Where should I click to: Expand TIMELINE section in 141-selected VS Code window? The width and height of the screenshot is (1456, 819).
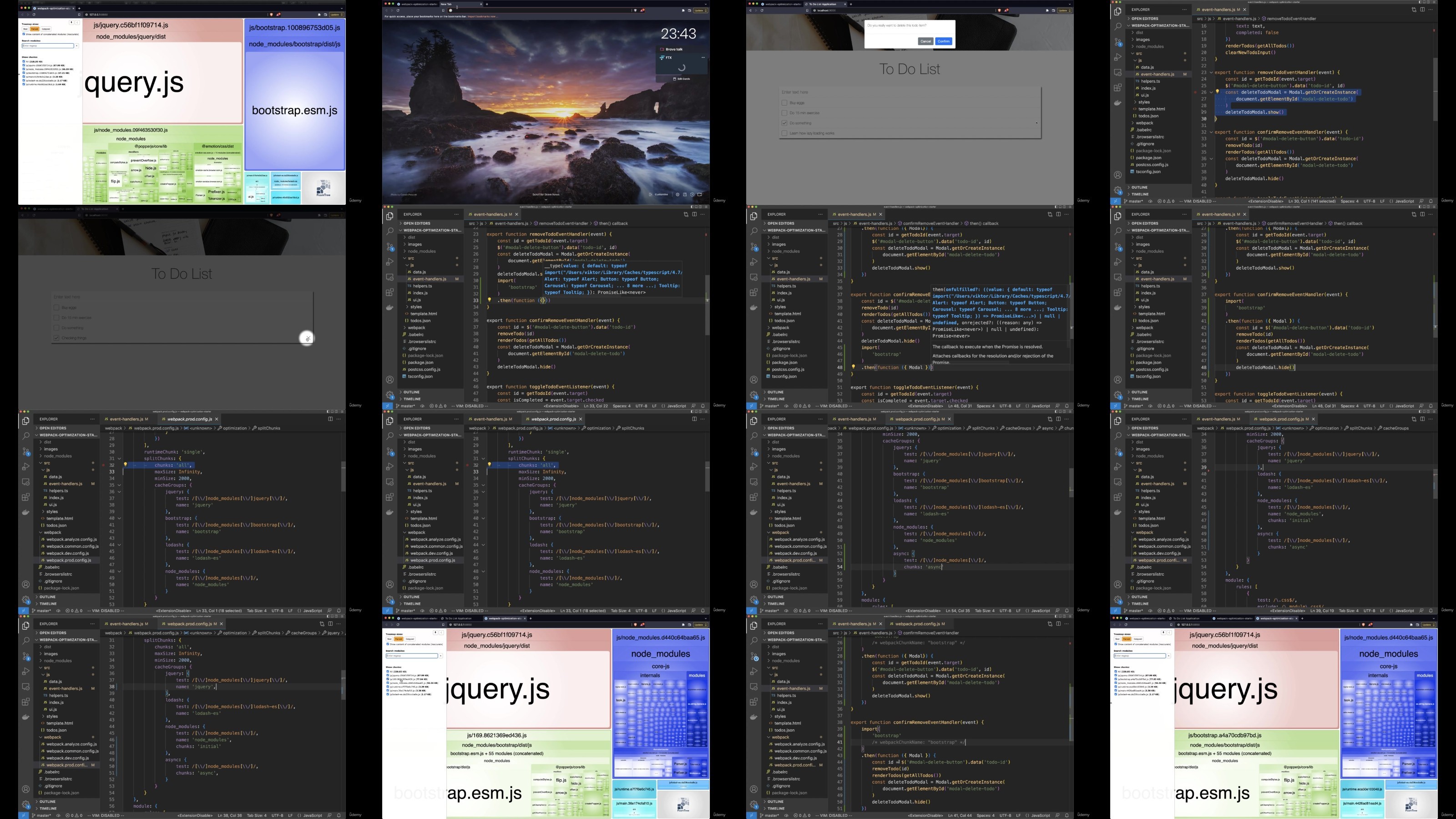pyautogui.click(x=1159, y=194)
